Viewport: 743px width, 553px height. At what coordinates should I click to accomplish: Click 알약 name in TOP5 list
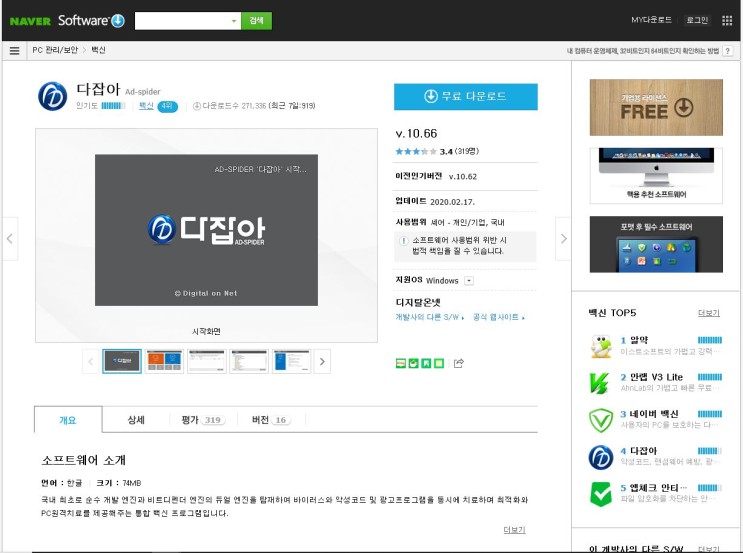pos(639,340)
